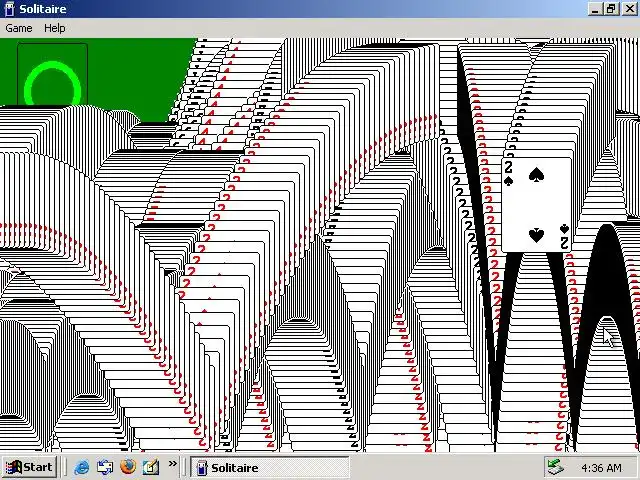The image size is (640, 480).
Task: Launch Firefox from quick launch
Action: pos(128,467)
